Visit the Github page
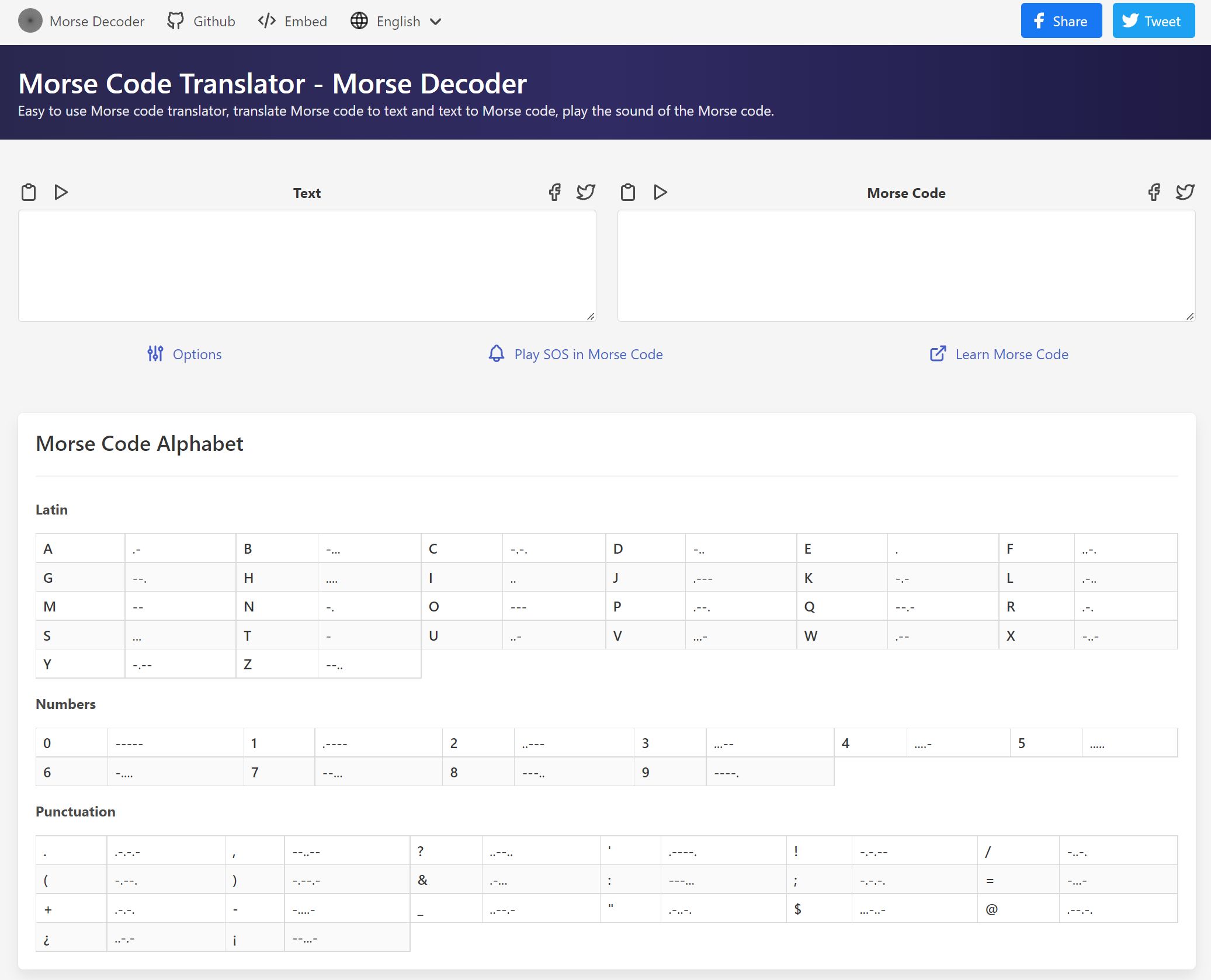 tap(200, 21)
